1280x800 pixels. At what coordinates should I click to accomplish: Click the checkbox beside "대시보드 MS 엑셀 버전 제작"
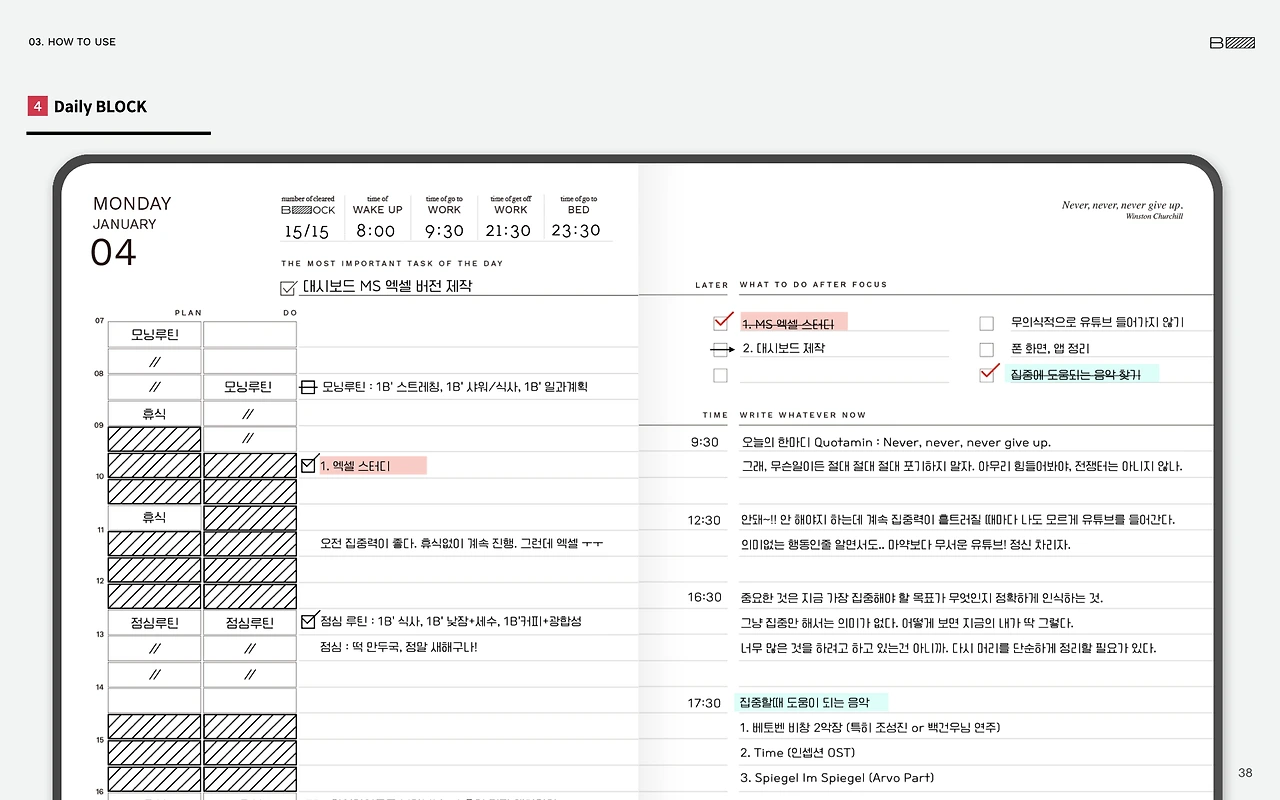tap(287, 288)
